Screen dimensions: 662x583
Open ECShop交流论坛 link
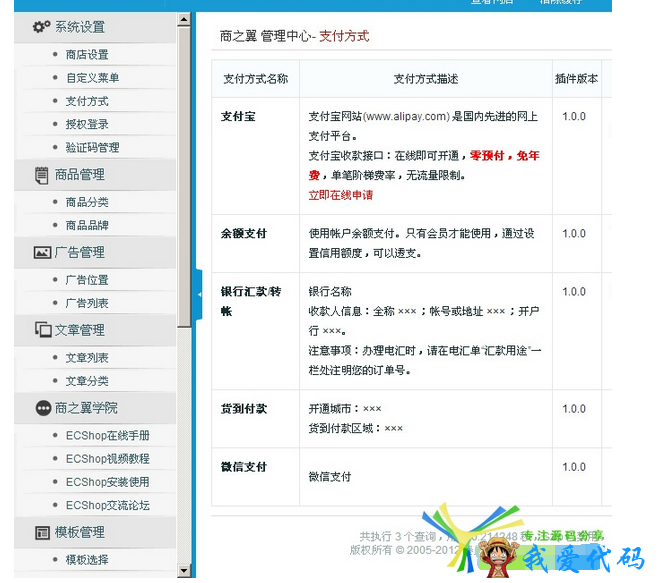click(x=108, y=505)
